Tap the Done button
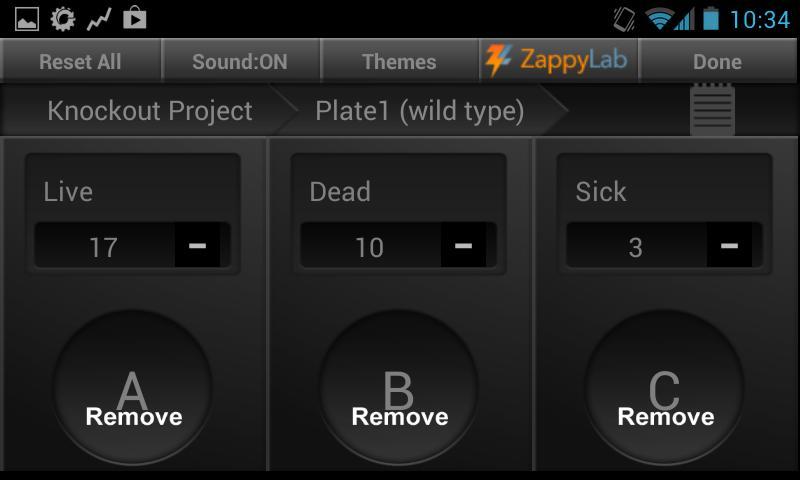 tap(717, 61)
